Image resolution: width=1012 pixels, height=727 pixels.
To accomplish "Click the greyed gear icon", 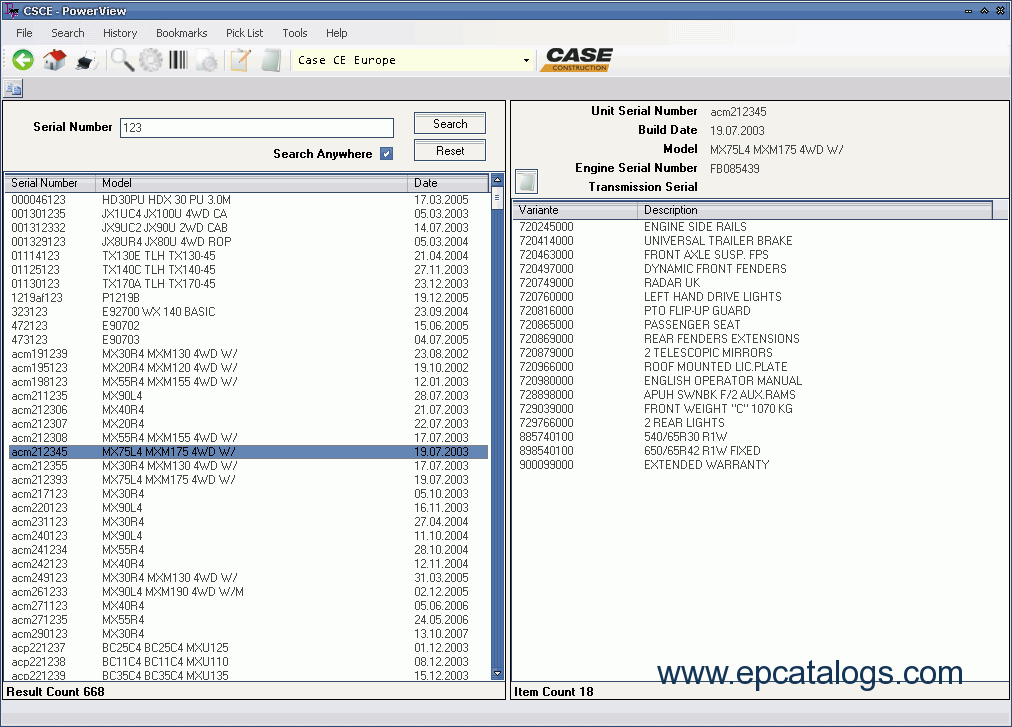I will coord(151,60).
